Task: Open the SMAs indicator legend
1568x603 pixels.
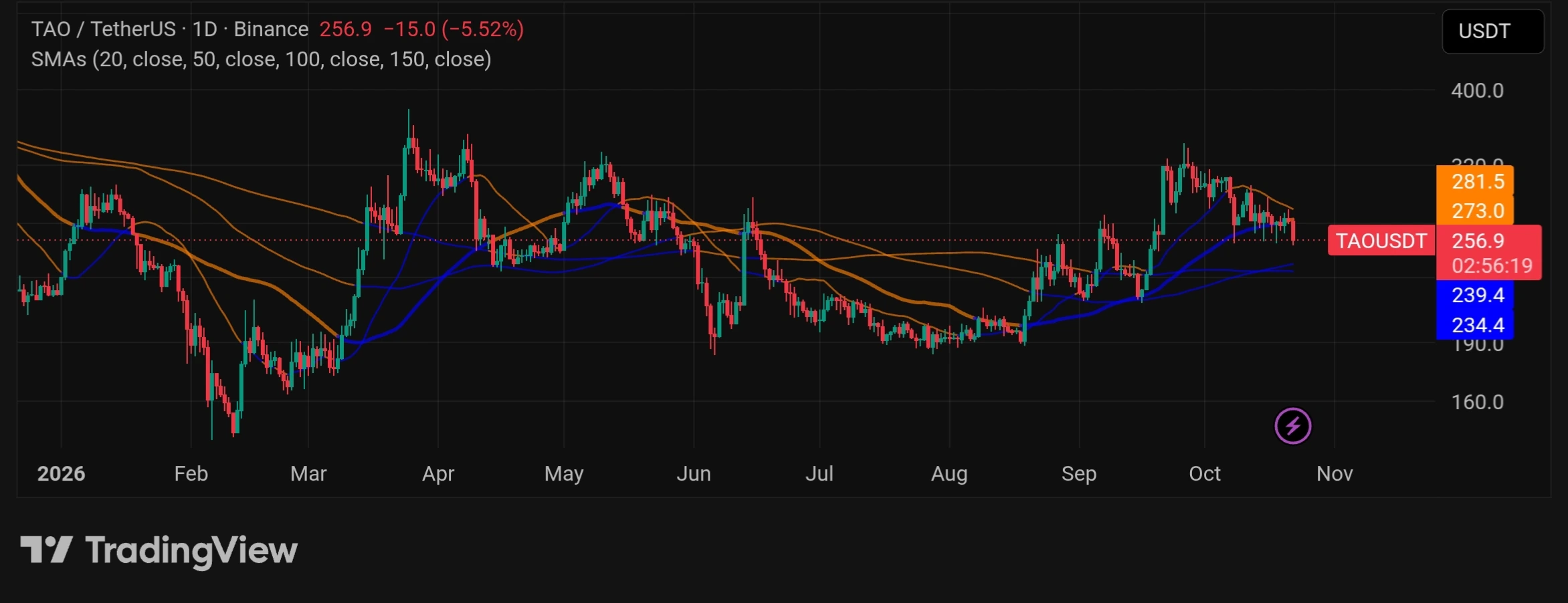Action: point(262,59)
